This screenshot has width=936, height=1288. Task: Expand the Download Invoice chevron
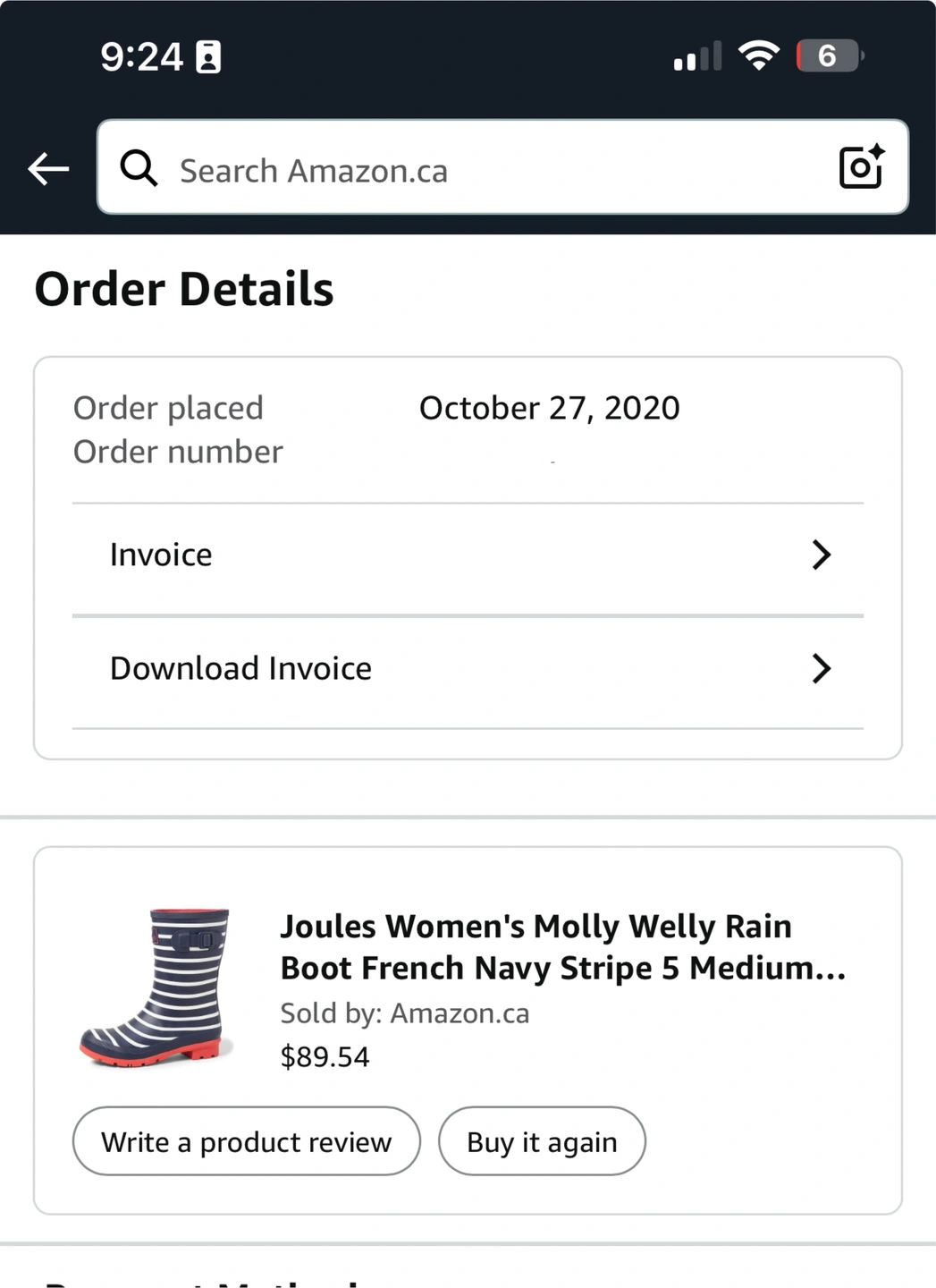tap(821, 668)
